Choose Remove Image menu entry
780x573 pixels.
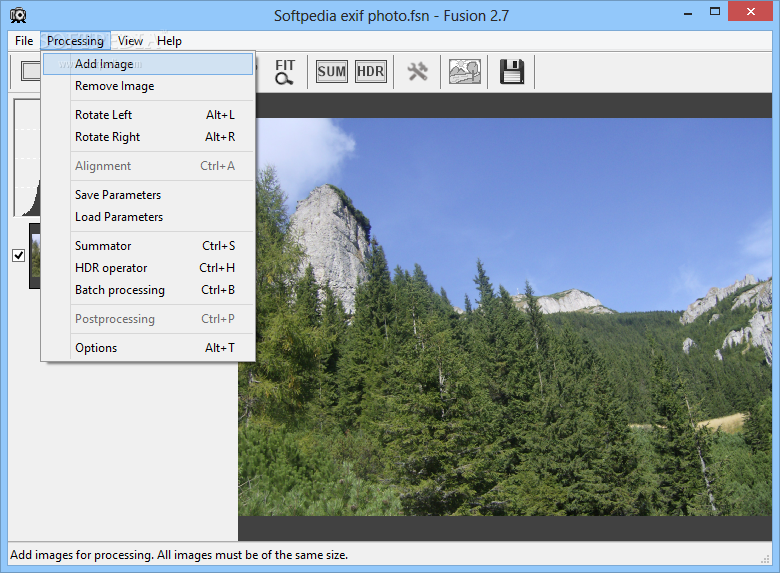click(x=148, y=86)
